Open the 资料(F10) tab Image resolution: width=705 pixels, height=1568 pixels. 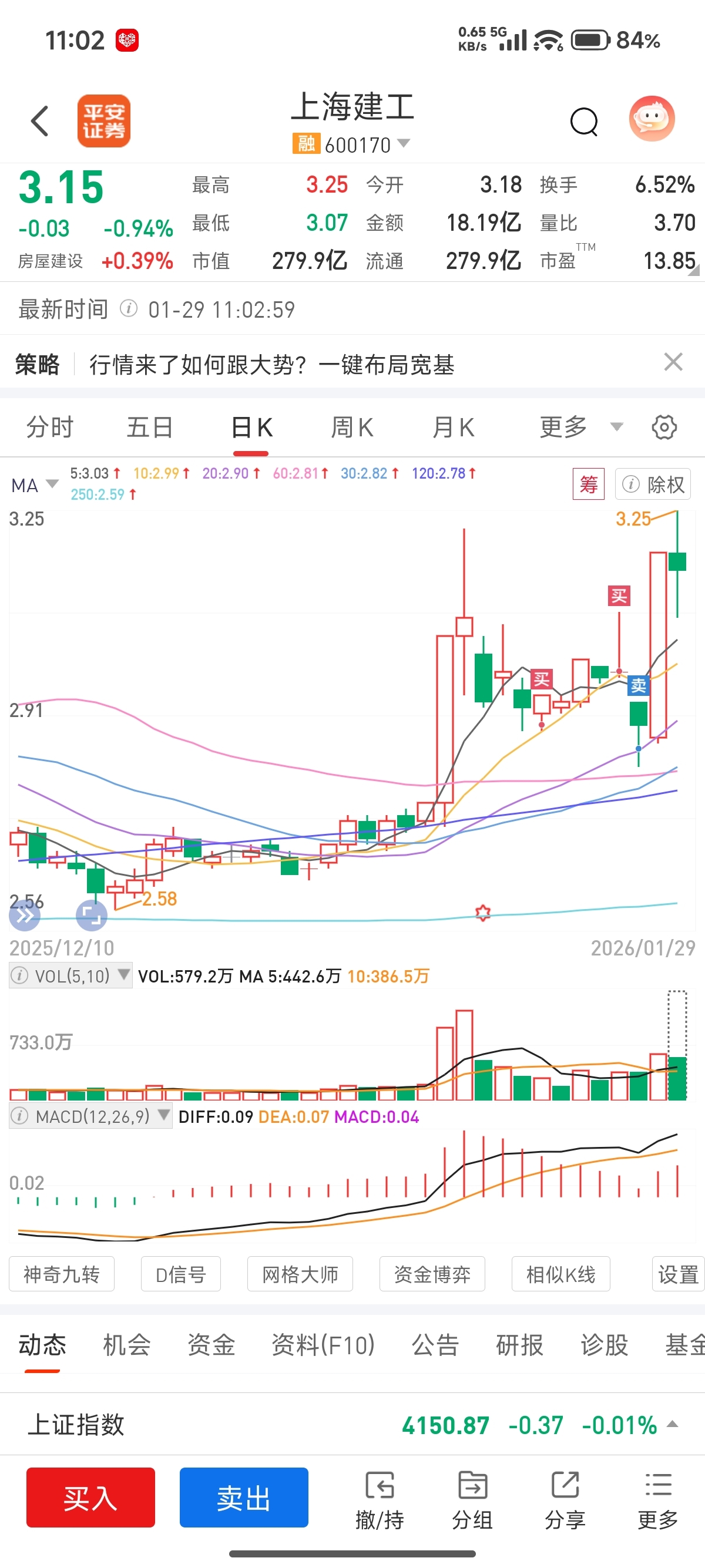tap(323, 1345)
